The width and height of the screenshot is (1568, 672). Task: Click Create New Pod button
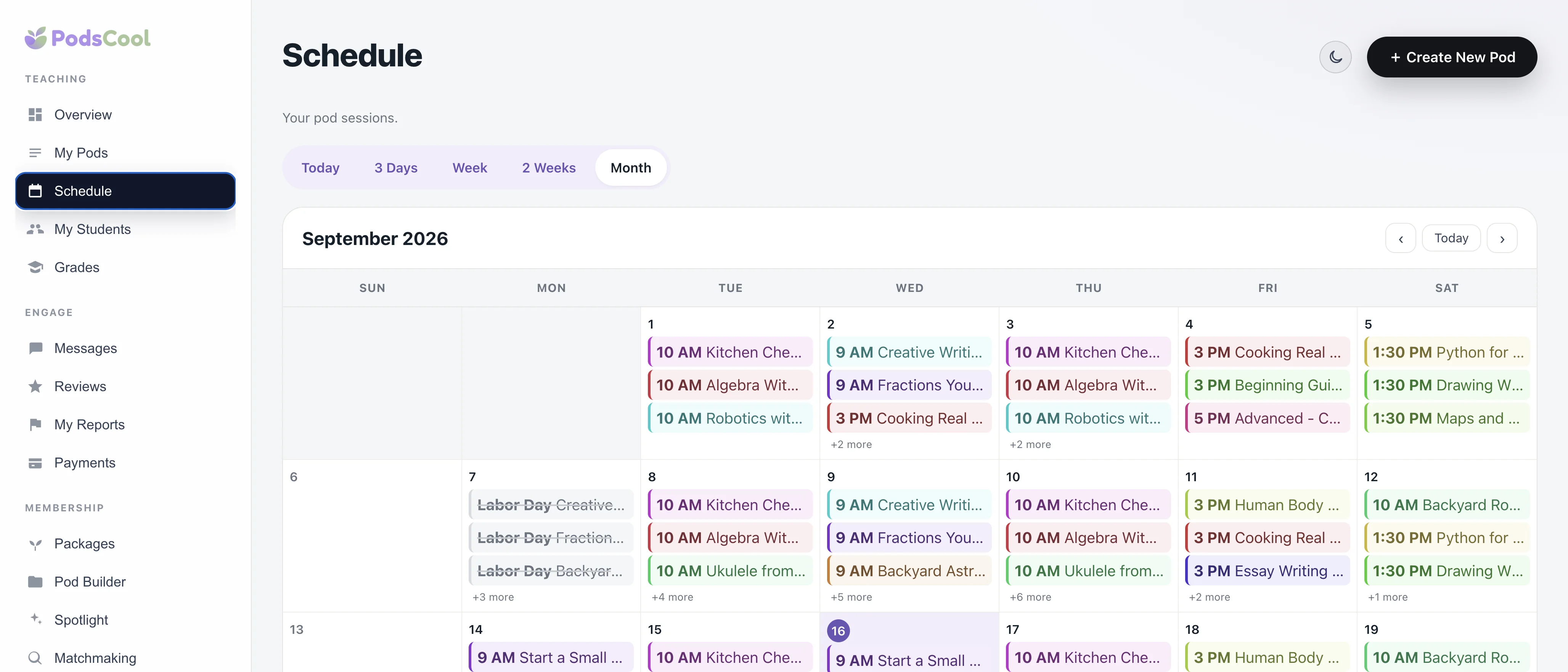(1452, 57)
